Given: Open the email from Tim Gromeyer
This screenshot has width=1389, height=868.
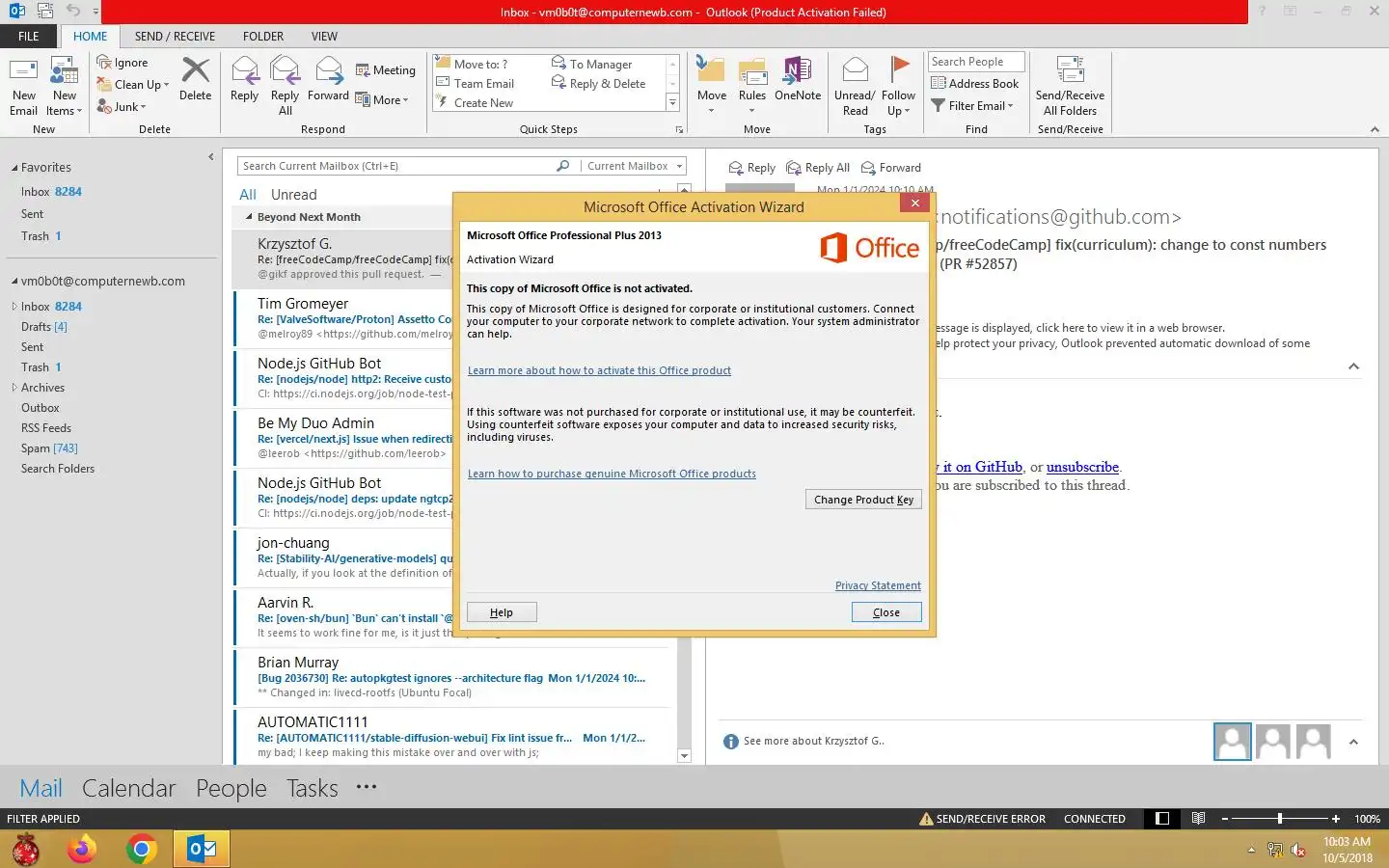Looking at the screenshot, I should coord(343,318).
